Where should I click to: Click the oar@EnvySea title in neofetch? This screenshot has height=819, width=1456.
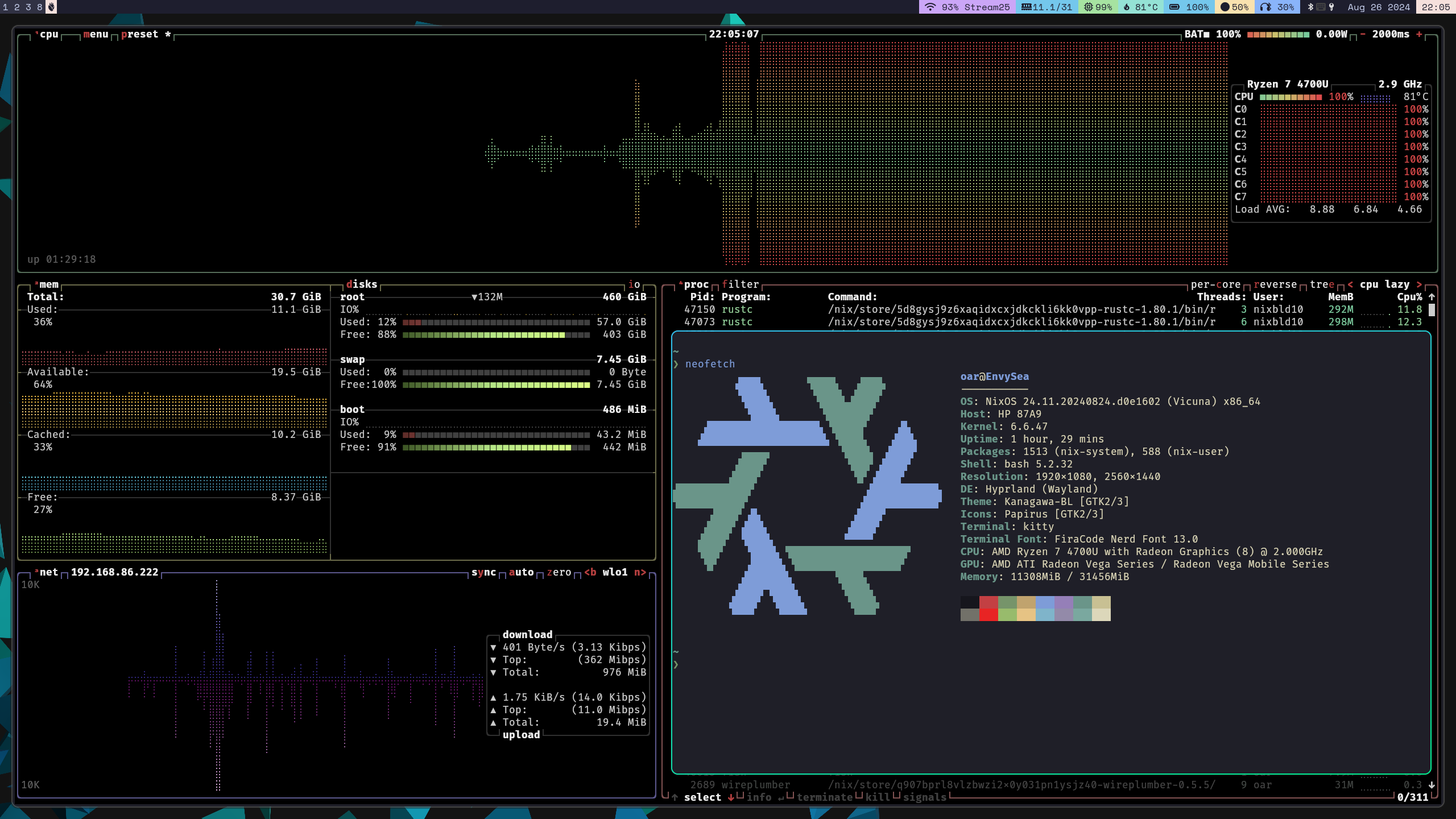pos(994,377)
